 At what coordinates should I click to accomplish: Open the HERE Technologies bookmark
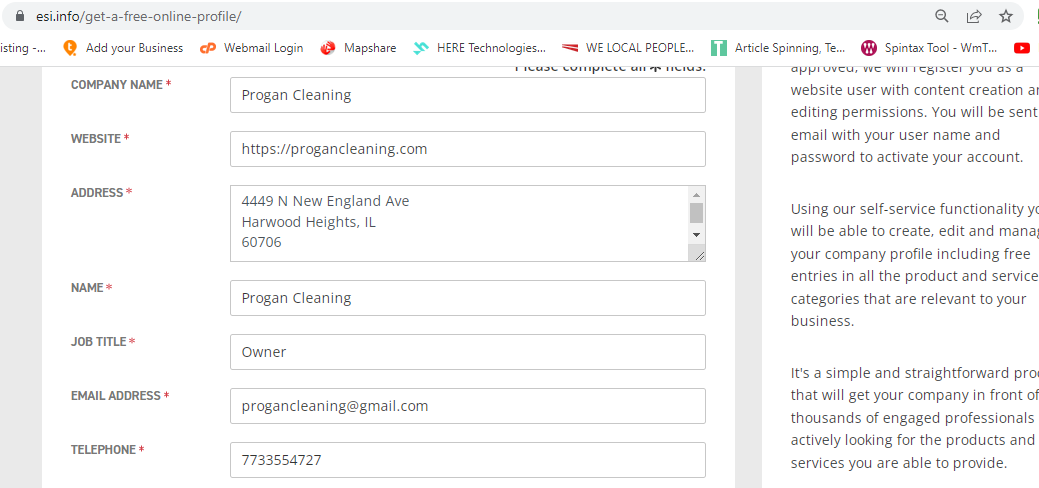click(x=480, y=48)
